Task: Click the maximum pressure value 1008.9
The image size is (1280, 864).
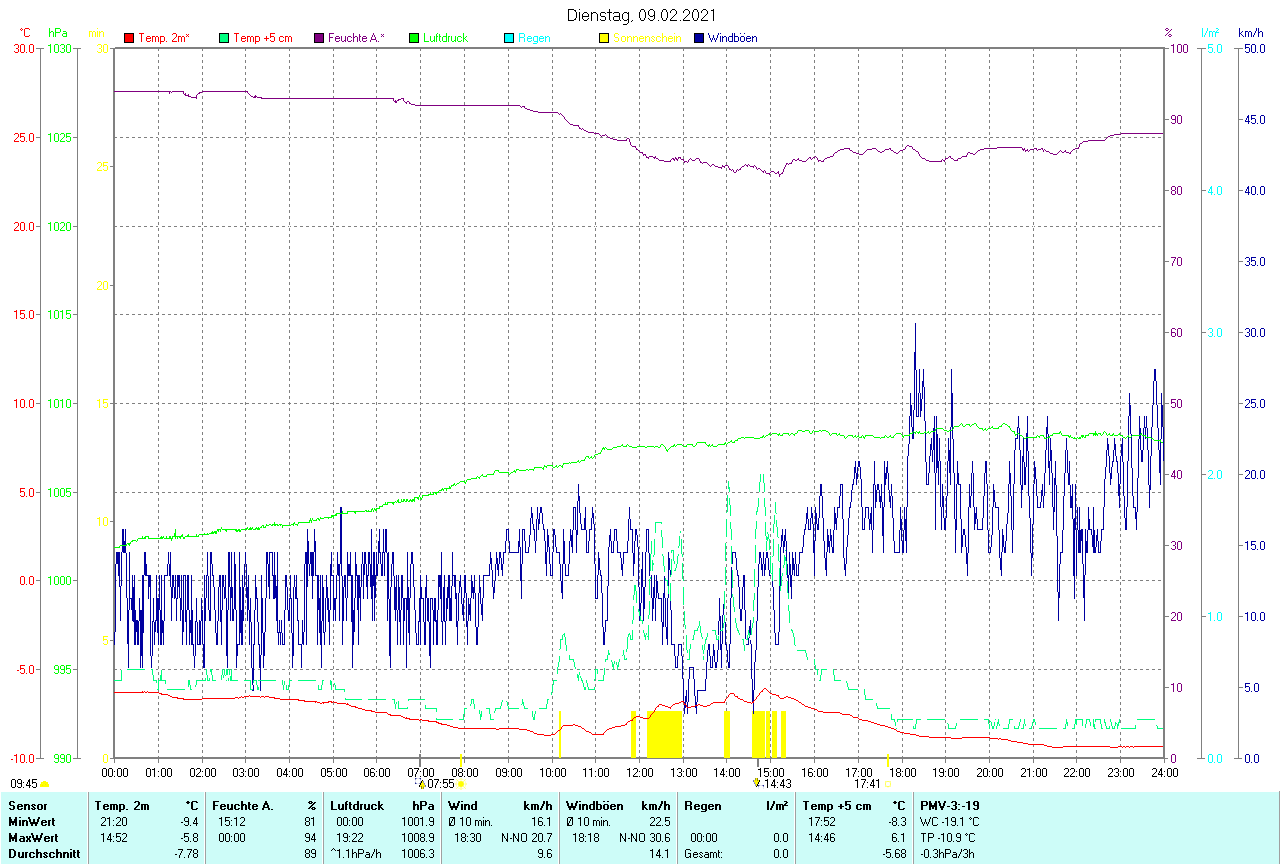Action: pyautogui.click(x=418, y=837)
